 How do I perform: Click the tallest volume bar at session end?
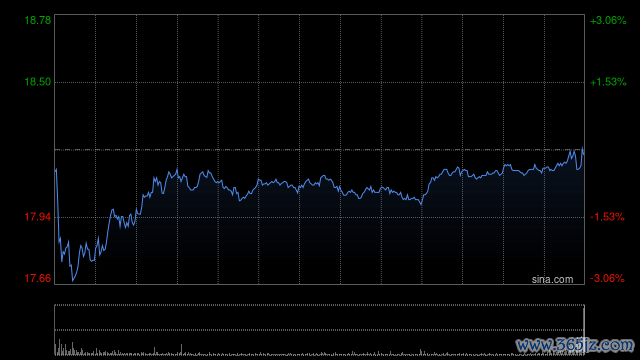click(x=584, y=330)
